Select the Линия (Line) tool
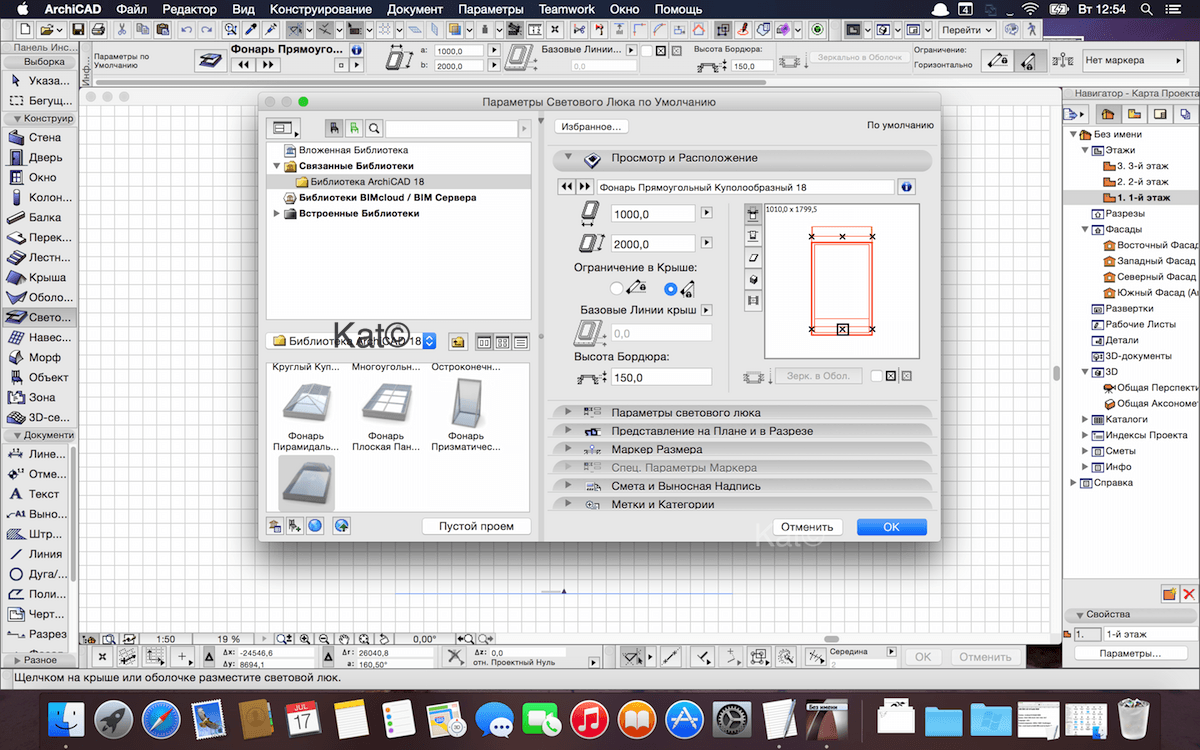This screenshot has width=1200, height=750. tap(36, 553)
